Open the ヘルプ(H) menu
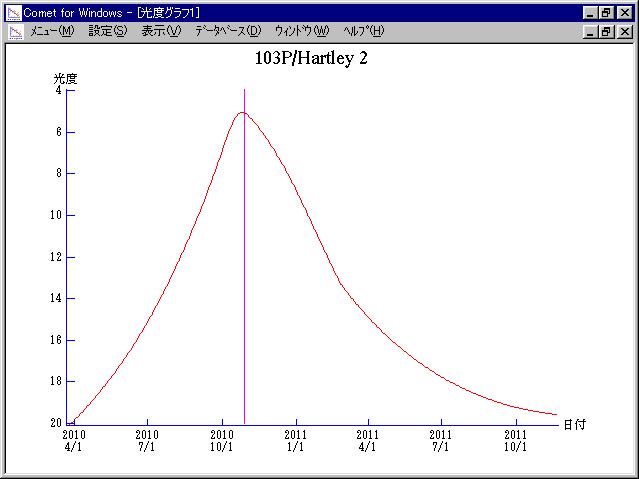Image resolution: width=639 pixels, height=479 pixels. [364, 31]
